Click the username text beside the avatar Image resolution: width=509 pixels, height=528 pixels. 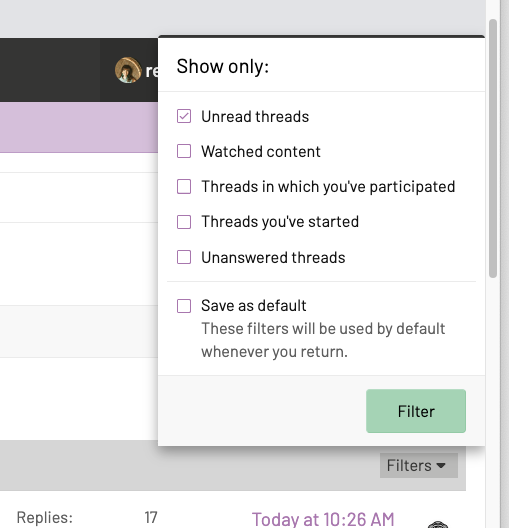click(x=152, y=71)
